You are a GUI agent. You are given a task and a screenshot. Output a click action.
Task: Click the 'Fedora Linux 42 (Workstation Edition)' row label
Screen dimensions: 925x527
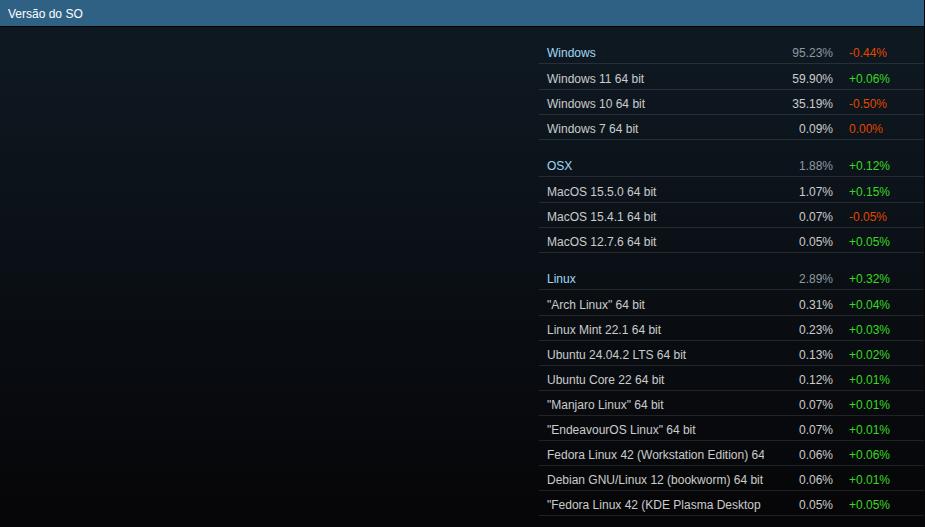pyautogui.click(x=655, y=455)
